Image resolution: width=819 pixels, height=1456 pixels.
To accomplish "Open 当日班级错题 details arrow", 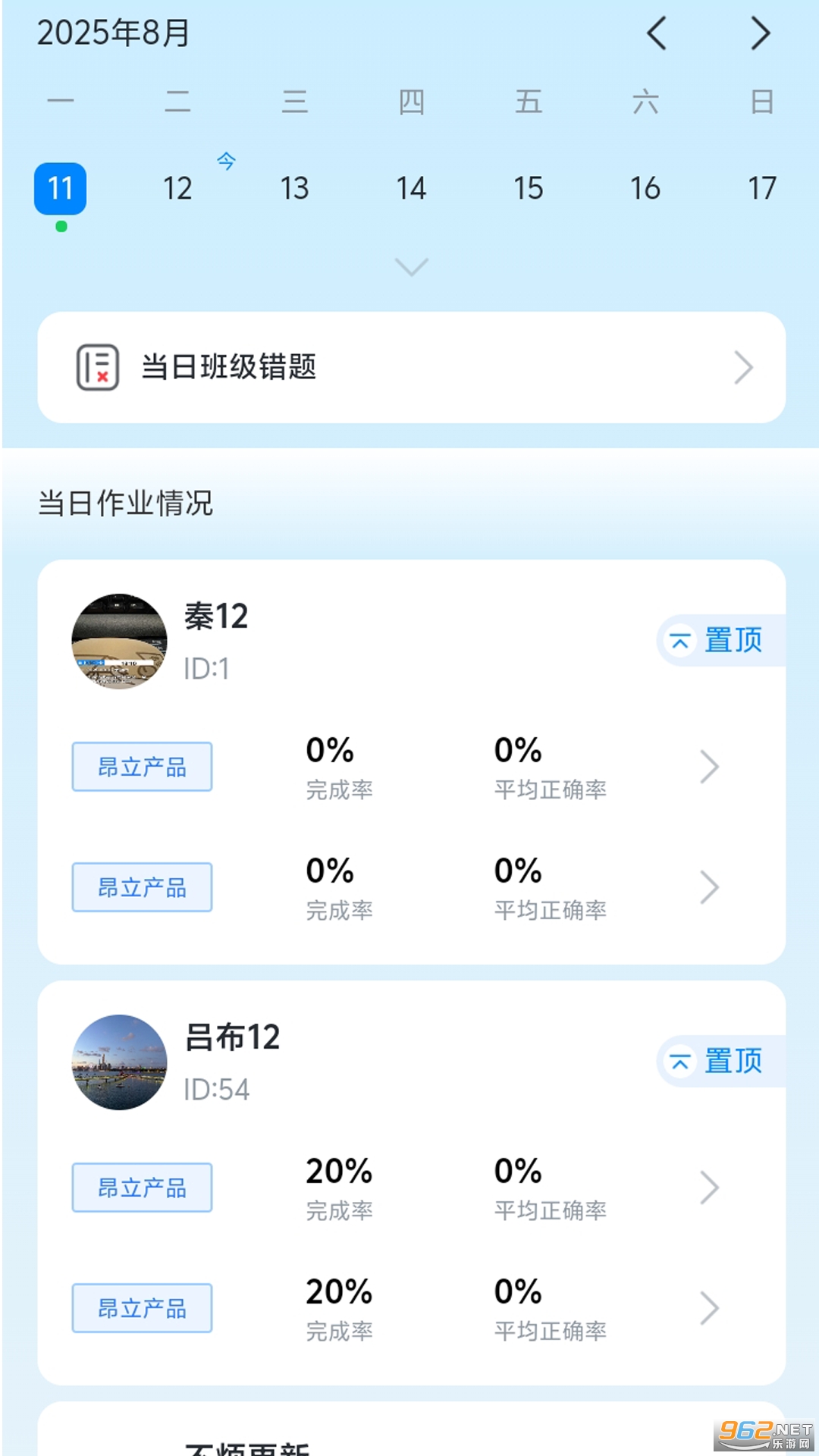I will (743, 368).
